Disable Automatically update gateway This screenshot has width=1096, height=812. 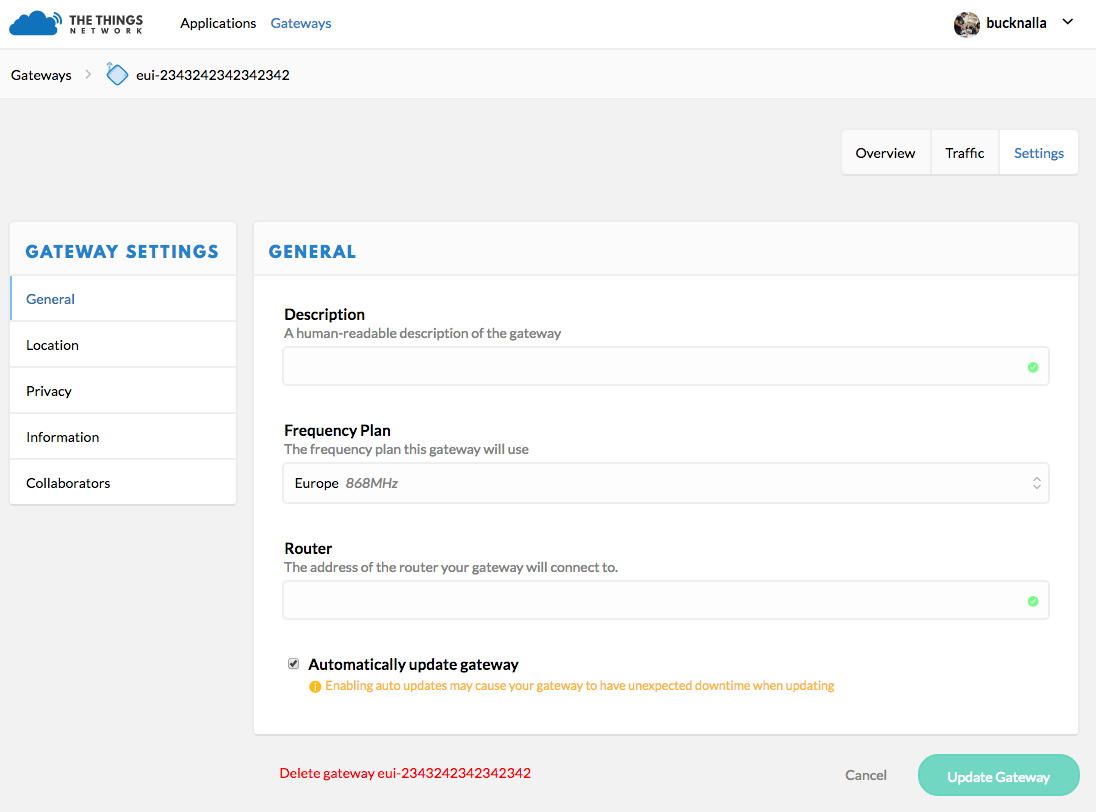[x=293, y=663]
